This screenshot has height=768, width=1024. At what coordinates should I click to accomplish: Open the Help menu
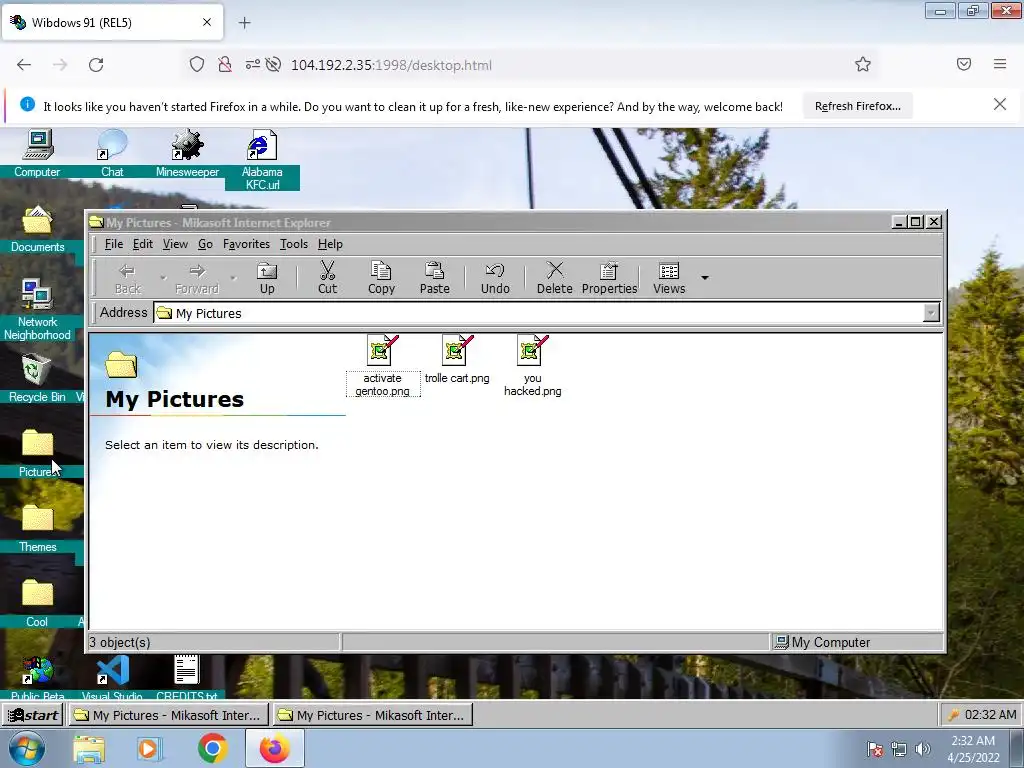point(330,244)
